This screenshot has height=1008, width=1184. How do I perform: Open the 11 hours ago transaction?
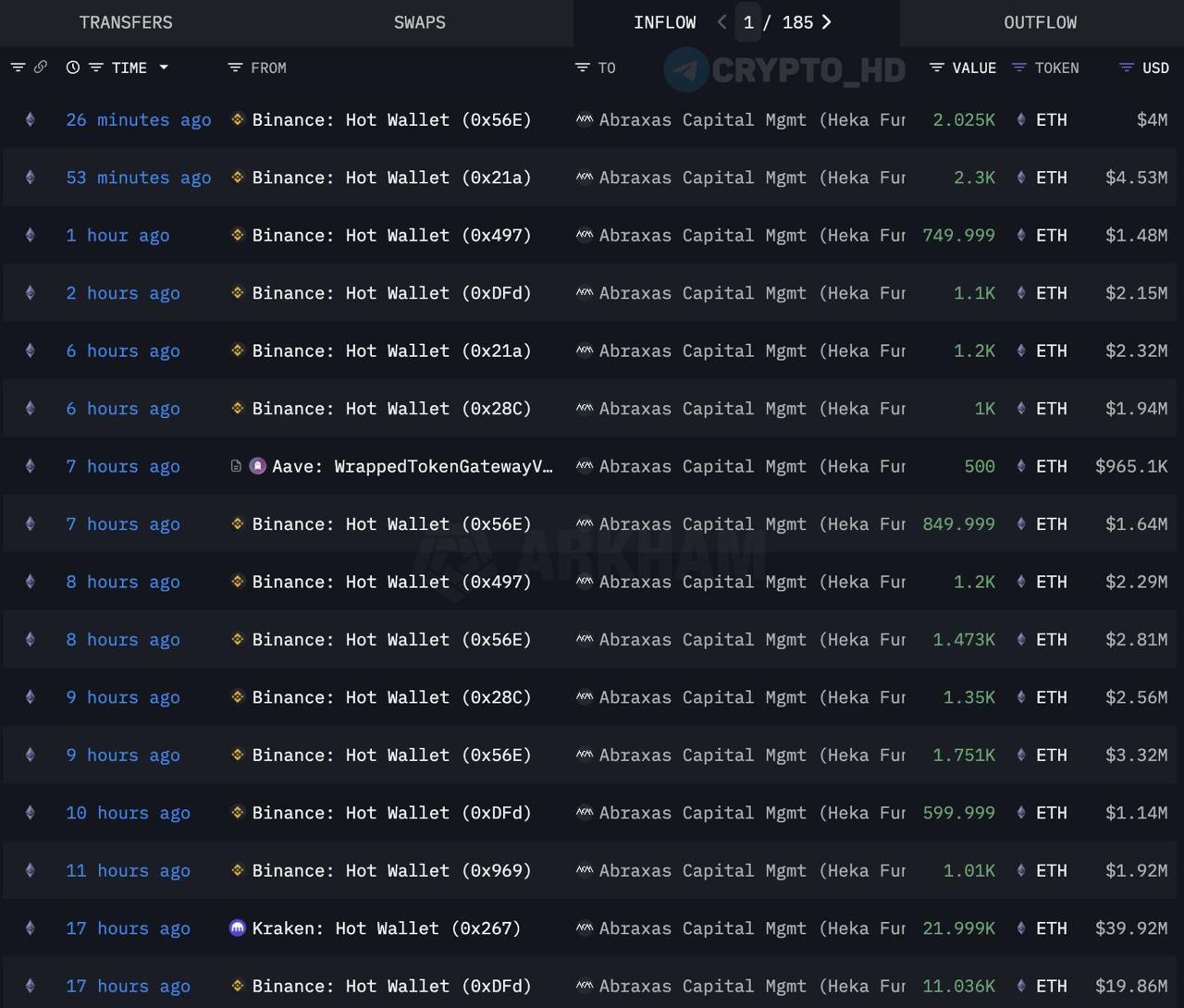[x=128, y=871]
